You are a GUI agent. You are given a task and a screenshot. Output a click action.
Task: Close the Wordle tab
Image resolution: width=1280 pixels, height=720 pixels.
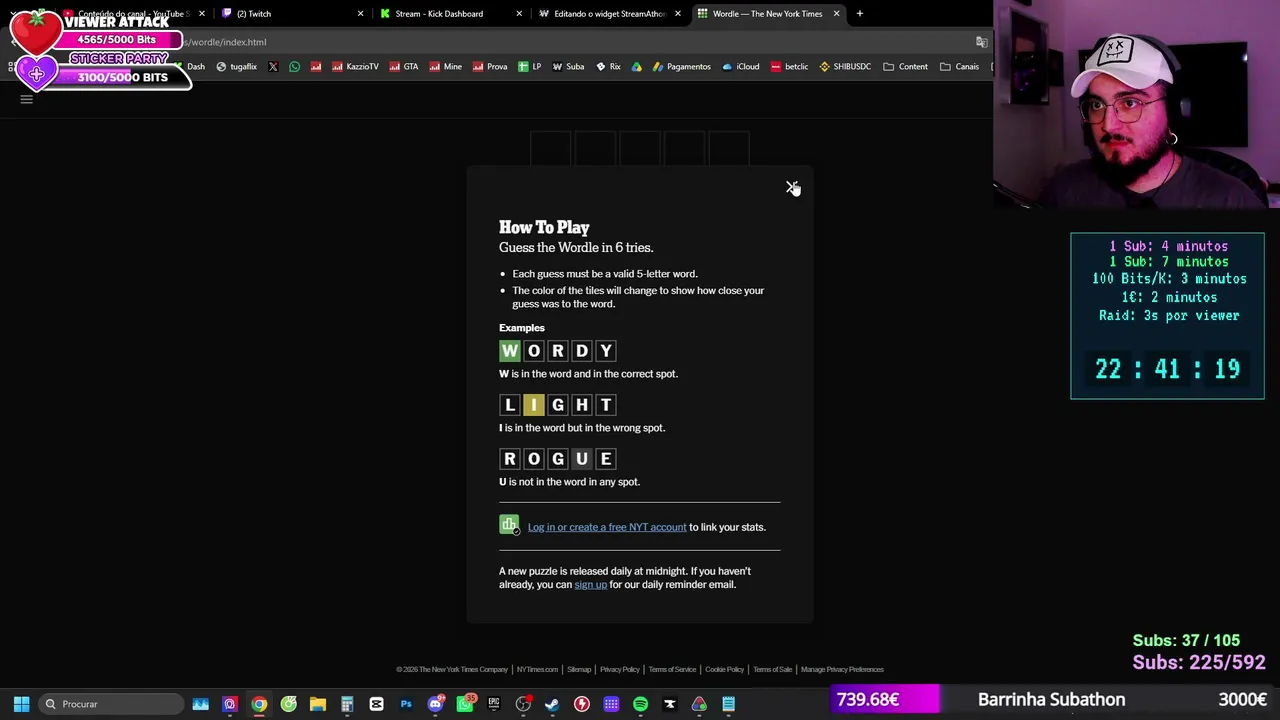[836, 14]
